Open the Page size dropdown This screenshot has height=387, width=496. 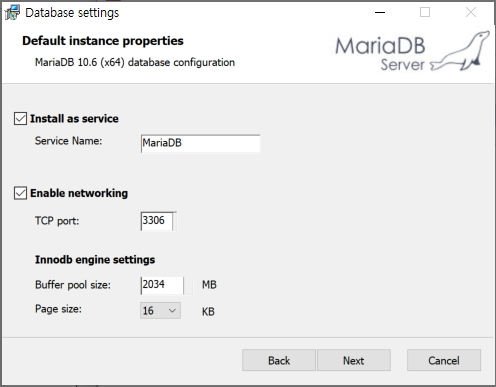tap(160, 311)
